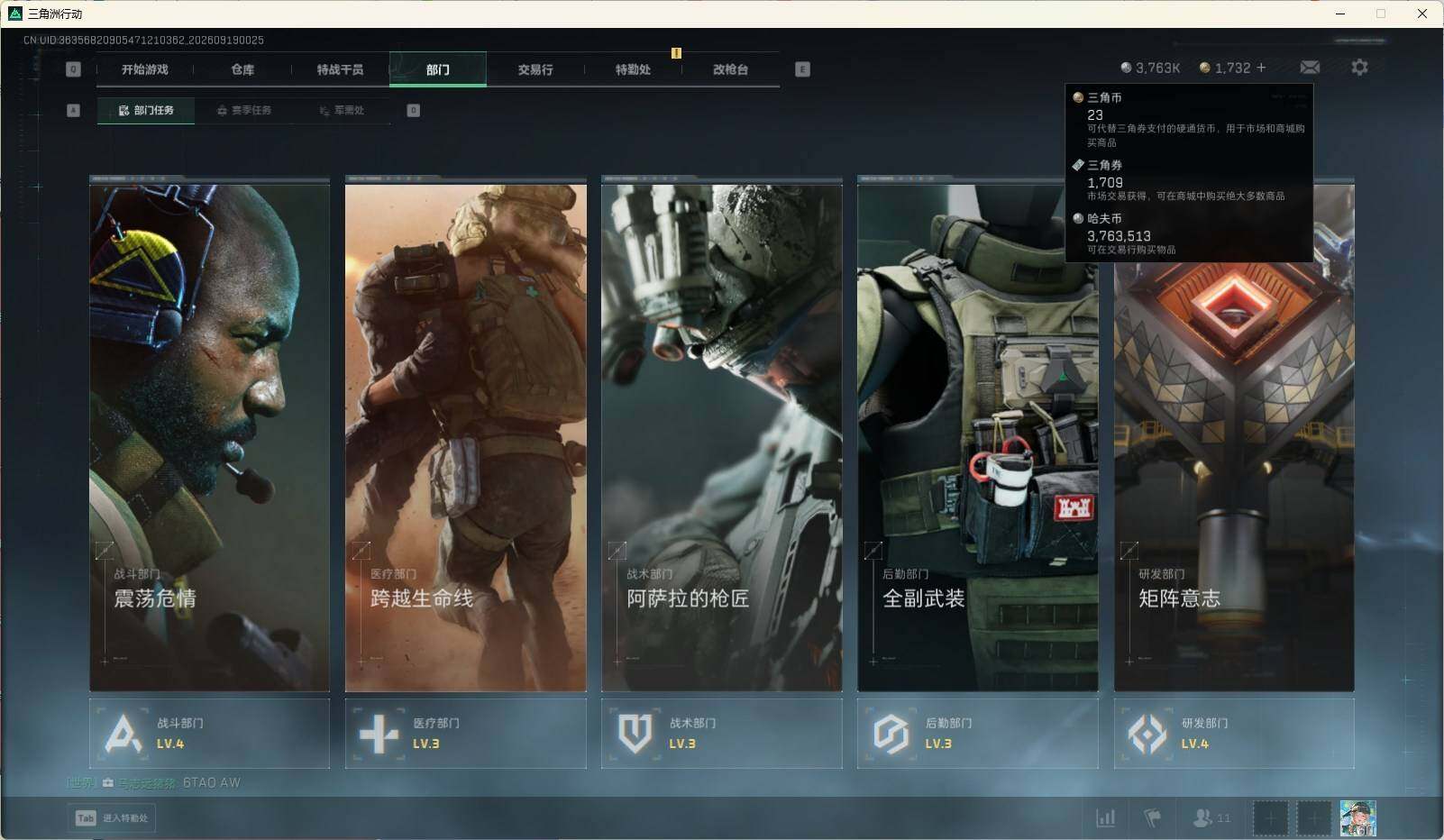Click the player avatar portrait
The image size is (1444, 840).
pyautogui.click(x=1357, y=818)
